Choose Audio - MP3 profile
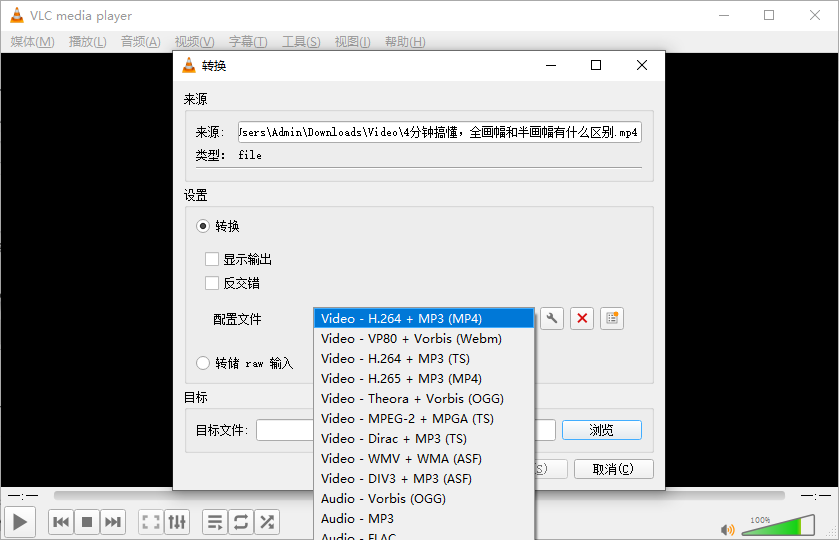Screen dimensions: 839x540 424,518
